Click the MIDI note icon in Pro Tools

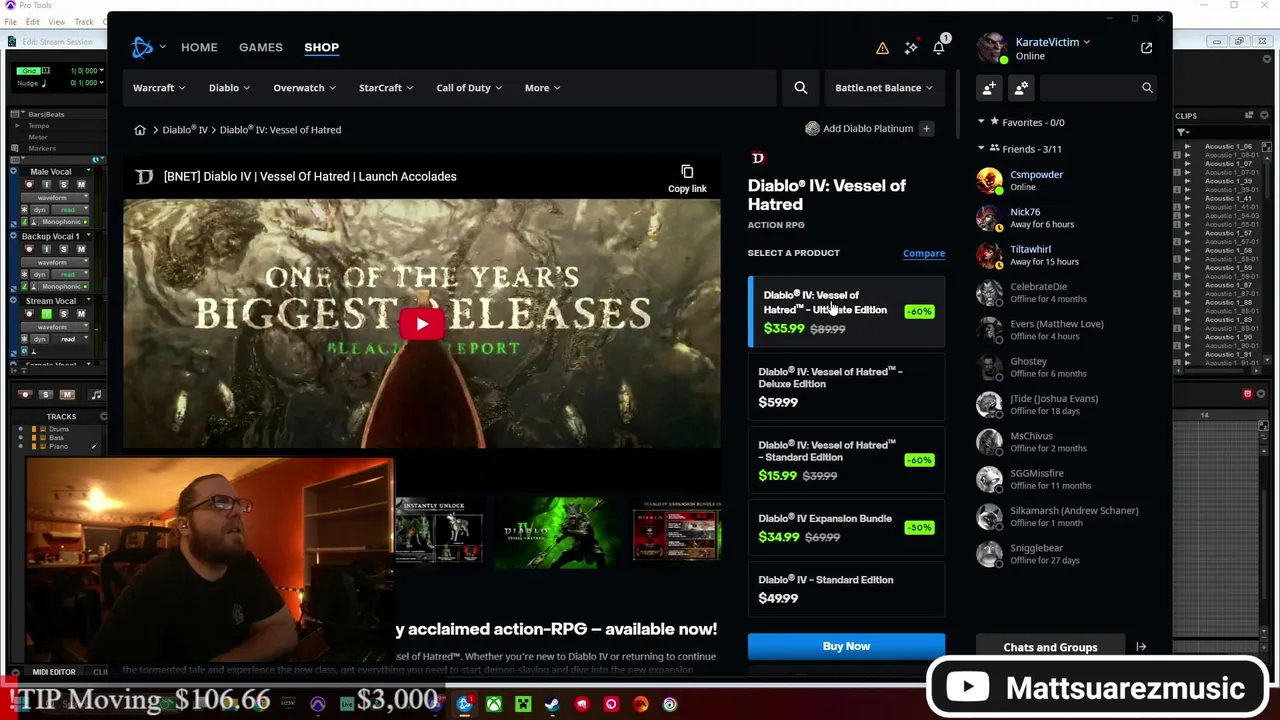pos(96,395)
